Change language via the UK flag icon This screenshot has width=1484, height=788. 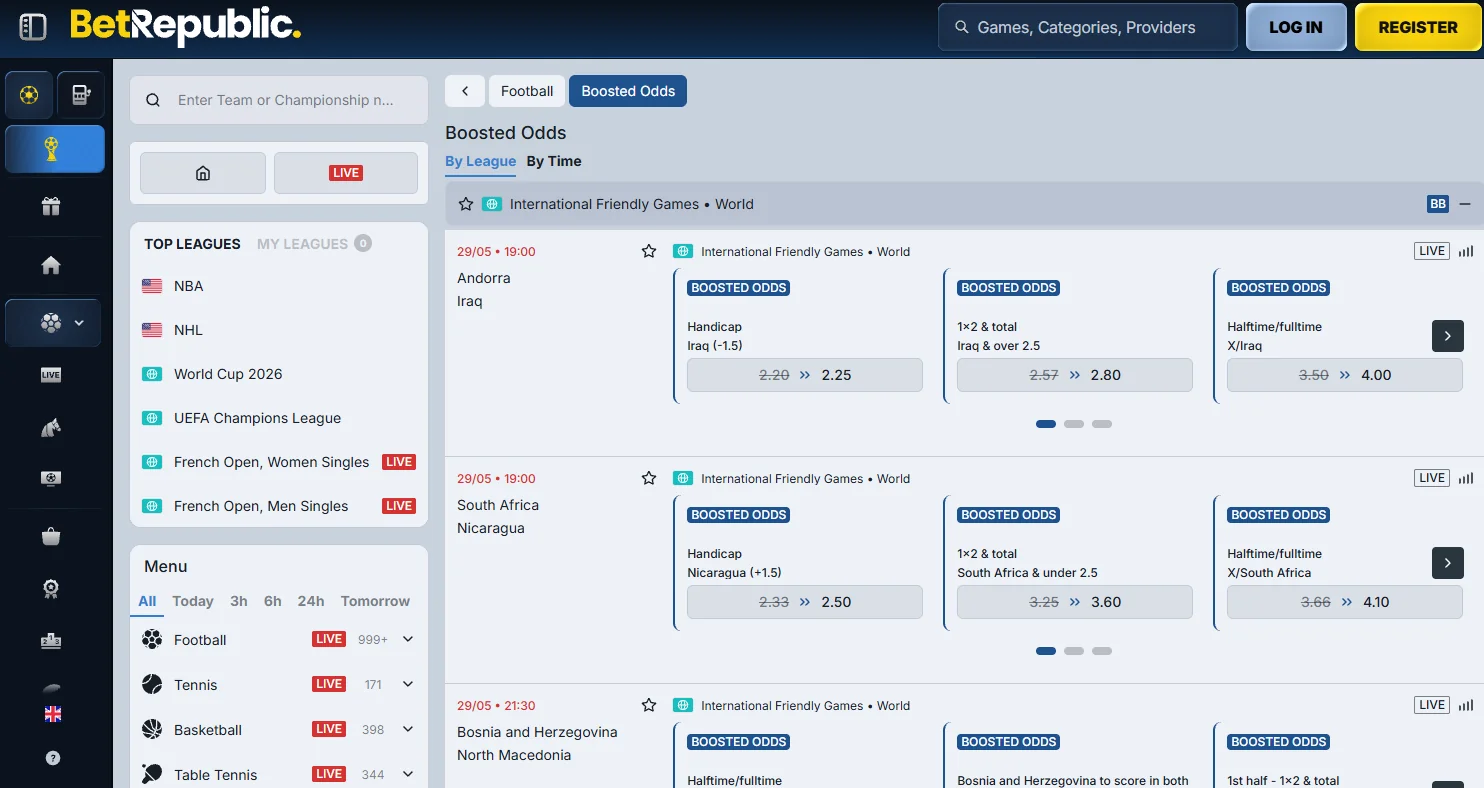(53, 714)
